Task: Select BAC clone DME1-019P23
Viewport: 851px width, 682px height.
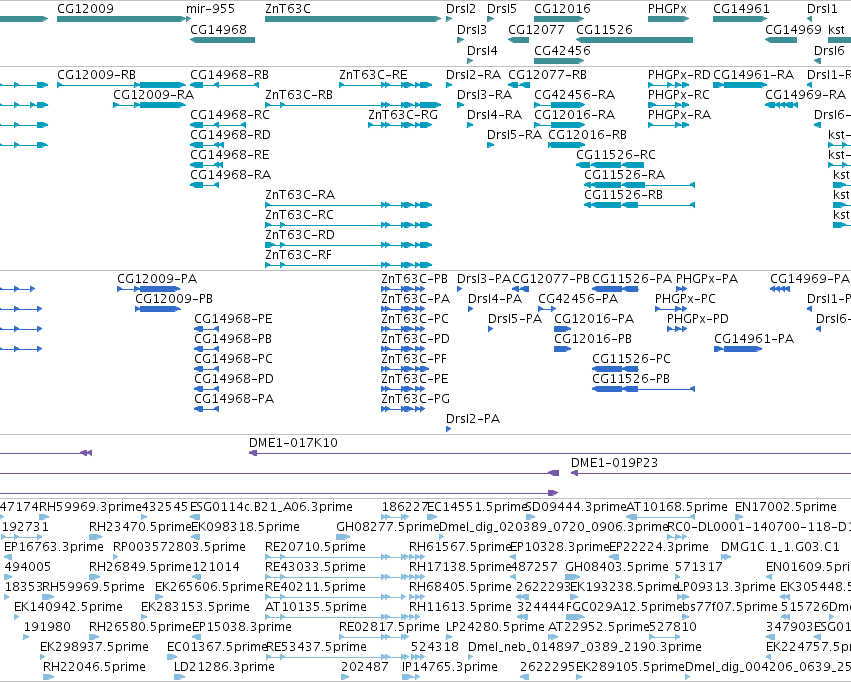Action: [x=614, y=463]
